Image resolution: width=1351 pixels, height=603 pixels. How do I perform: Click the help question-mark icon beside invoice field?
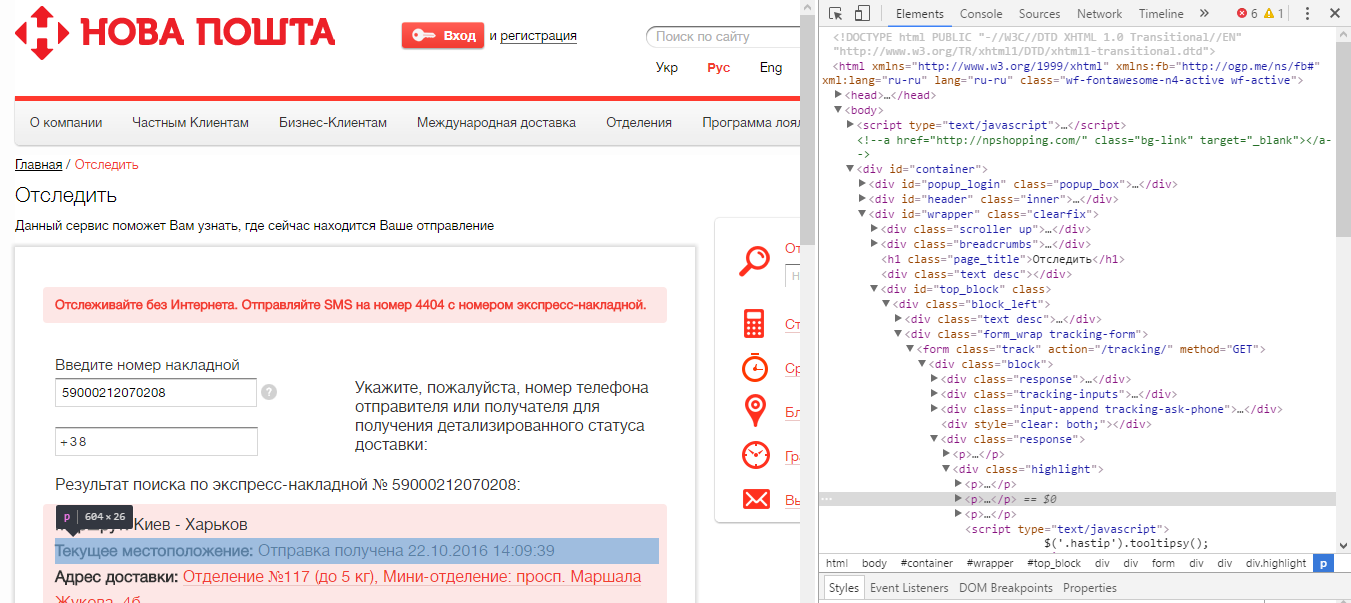point(269,392)
